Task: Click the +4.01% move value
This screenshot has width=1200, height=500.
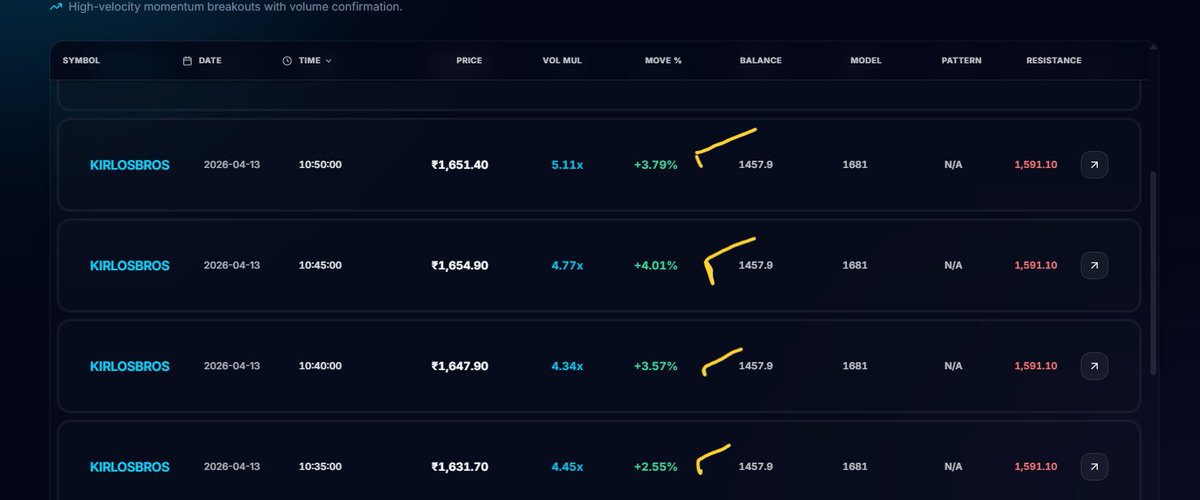Action: click(x=656, y=266)
